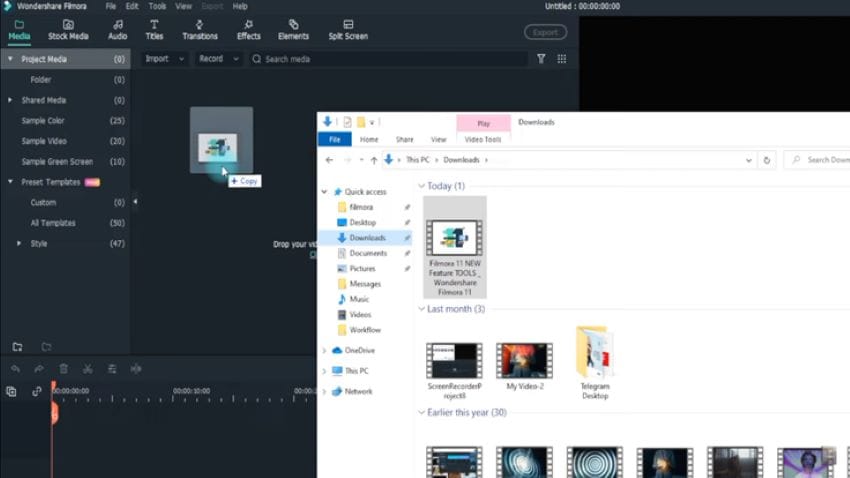Click the Redo icon above timeline
This screenshot has width=850, height=478.
[38, 369]
